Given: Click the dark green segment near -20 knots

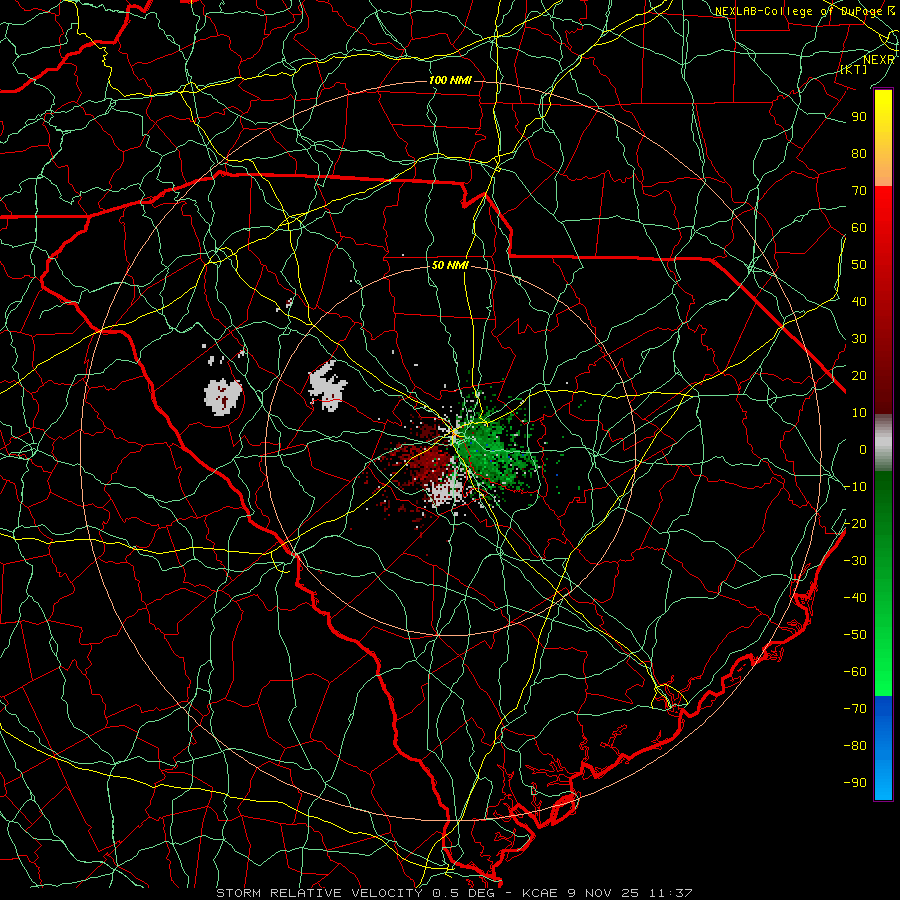Looking at the screenshot, I should point(883,517).
